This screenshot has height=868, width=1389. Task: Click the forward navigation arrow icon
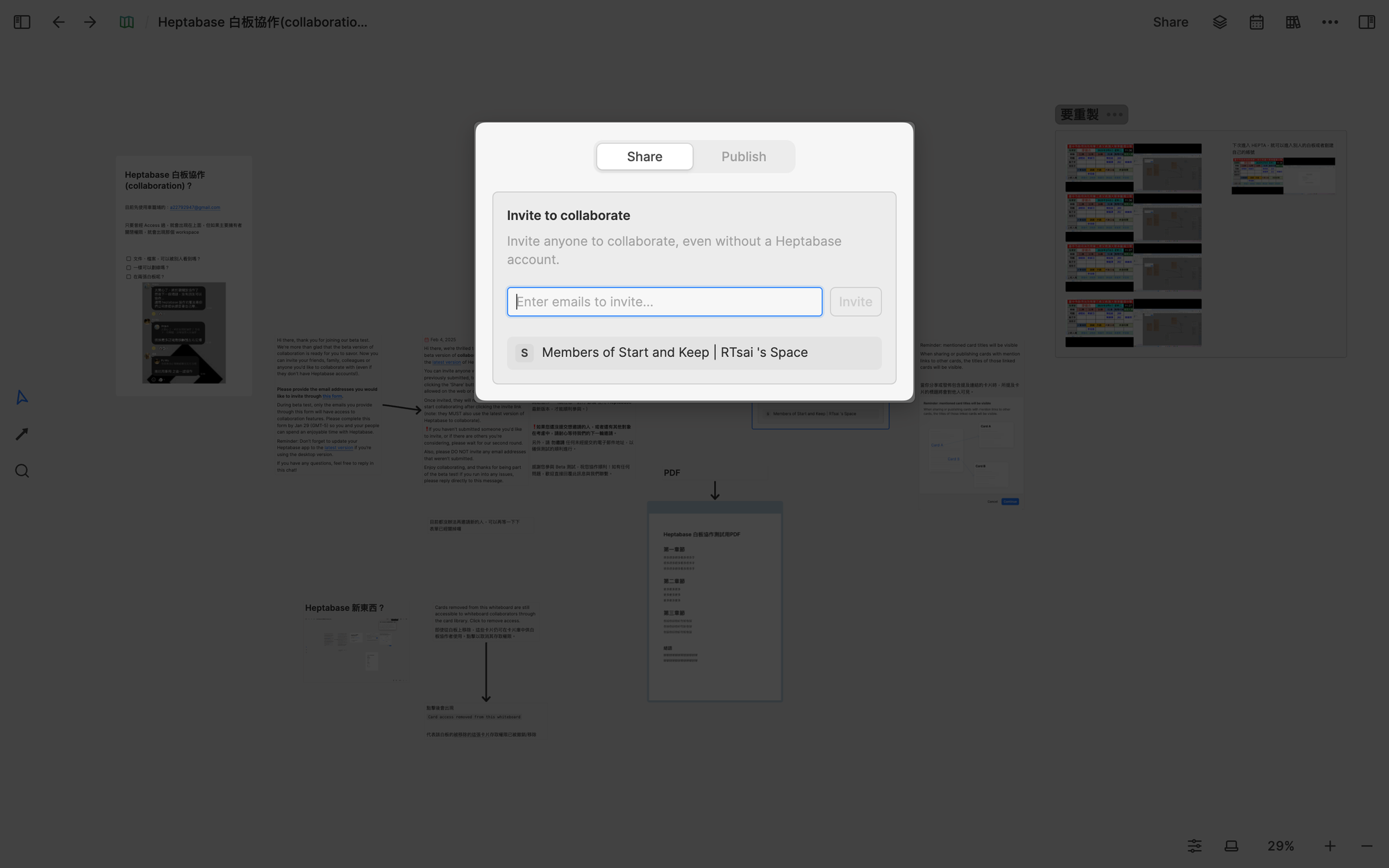click(x=90, y=22)
